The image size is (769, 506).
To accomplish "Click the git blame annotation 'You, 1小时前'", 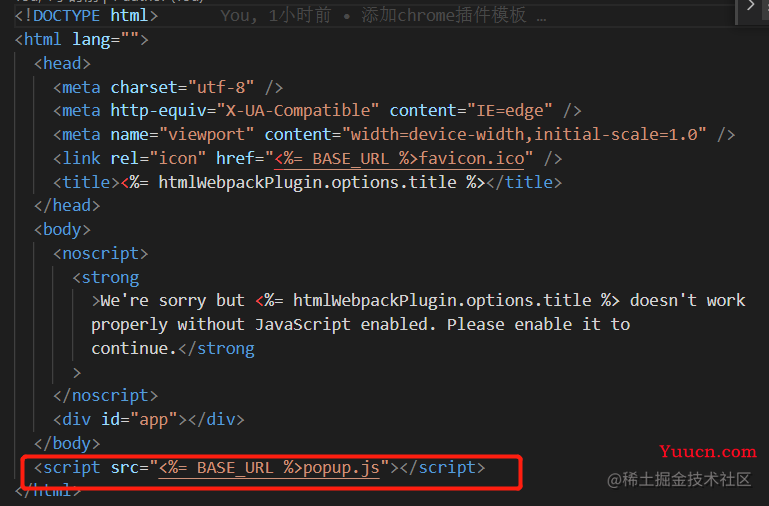I will pos(276,16).
